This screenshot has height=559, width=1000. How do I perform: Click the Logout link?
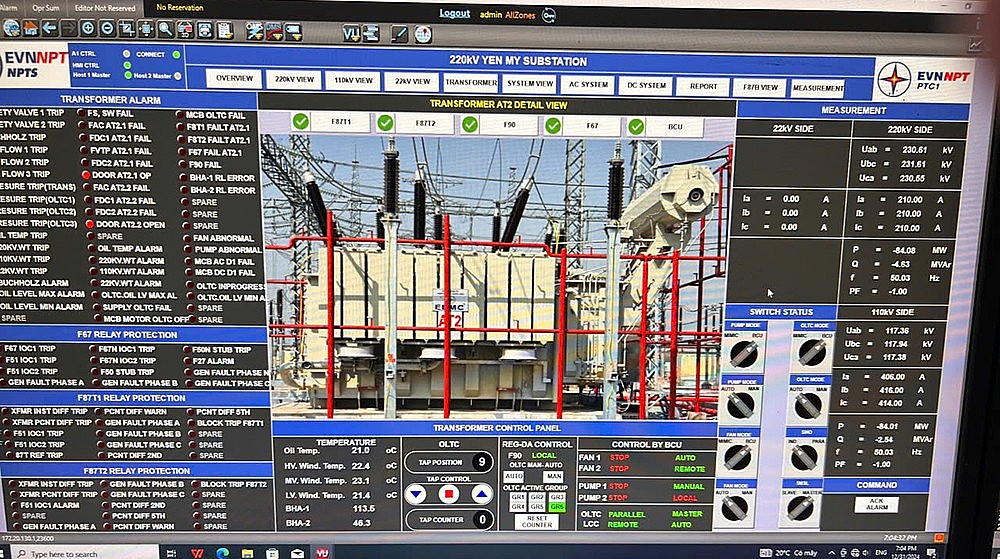[x=454, y=14]
